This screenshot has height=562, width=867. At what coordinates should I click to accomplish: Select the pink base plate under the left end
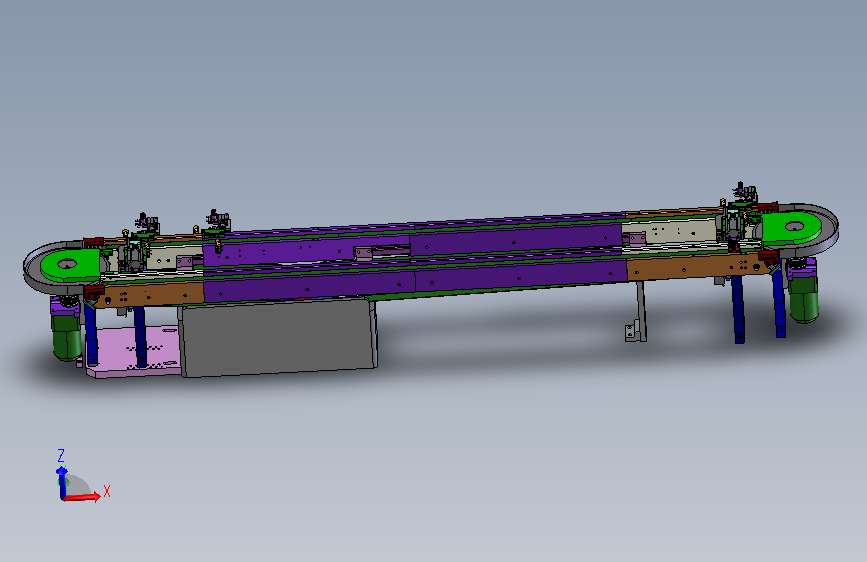[x=133, y=352]
